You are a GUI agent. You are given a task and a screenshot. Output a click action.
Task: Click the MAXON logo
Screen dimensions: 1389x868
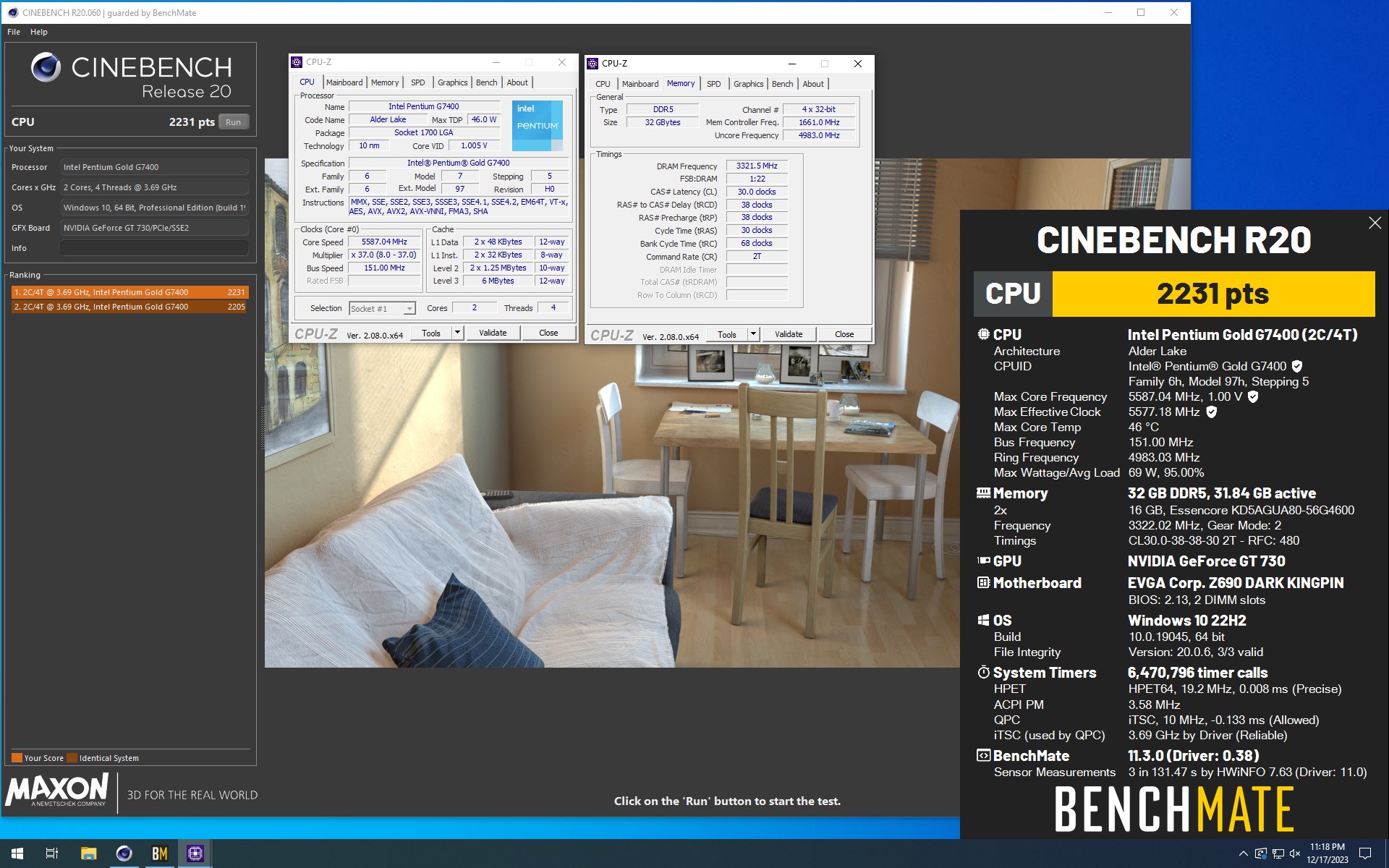57,791
